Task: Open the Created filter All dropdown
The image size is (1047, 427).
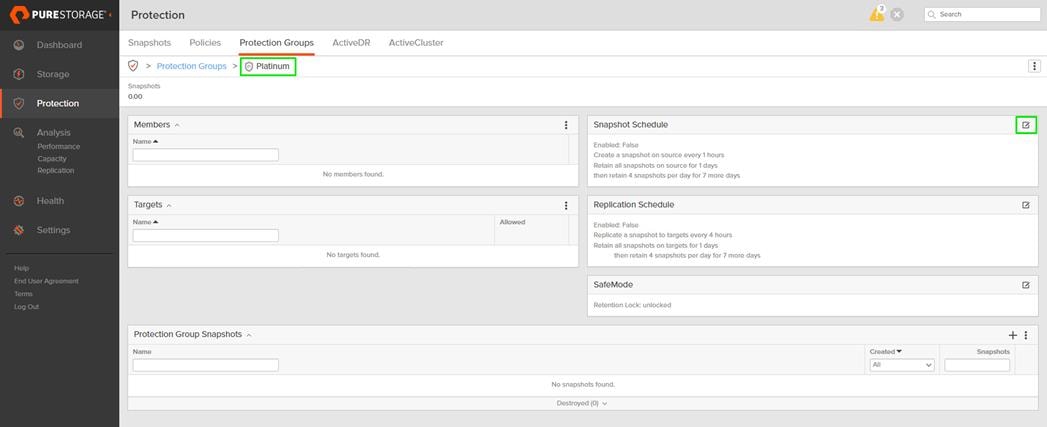Action: 901,366
